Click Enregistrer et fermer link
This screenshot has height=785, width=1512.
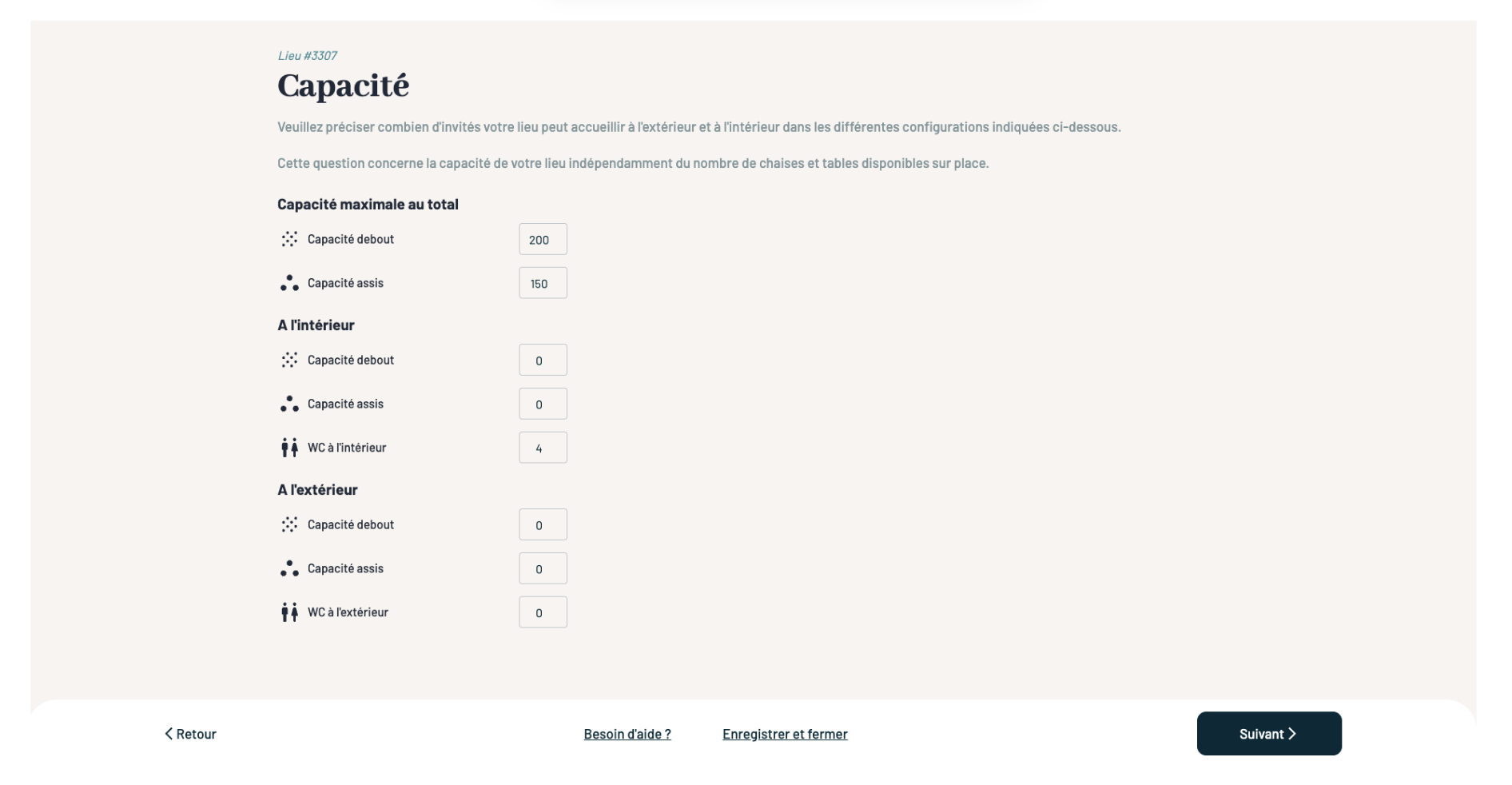coord(785,734)
